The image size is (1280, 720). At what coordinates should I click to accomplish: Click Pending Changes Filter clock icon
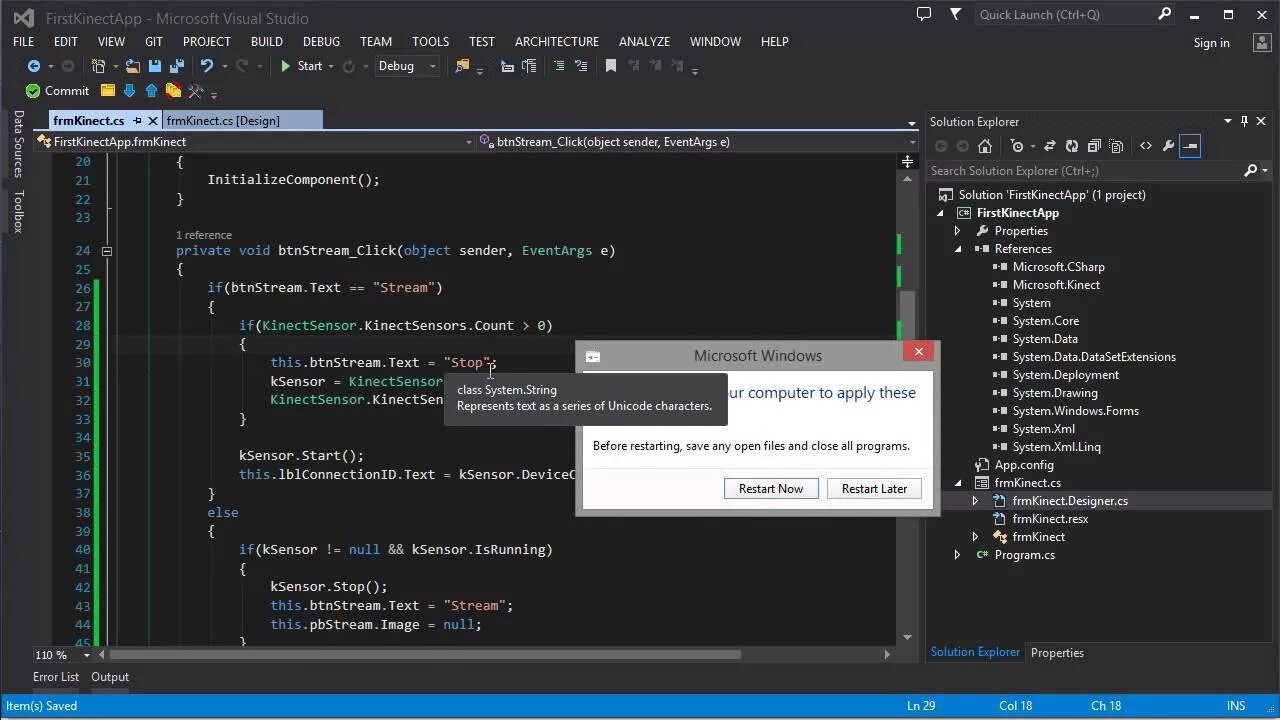tap(1017, 146)
